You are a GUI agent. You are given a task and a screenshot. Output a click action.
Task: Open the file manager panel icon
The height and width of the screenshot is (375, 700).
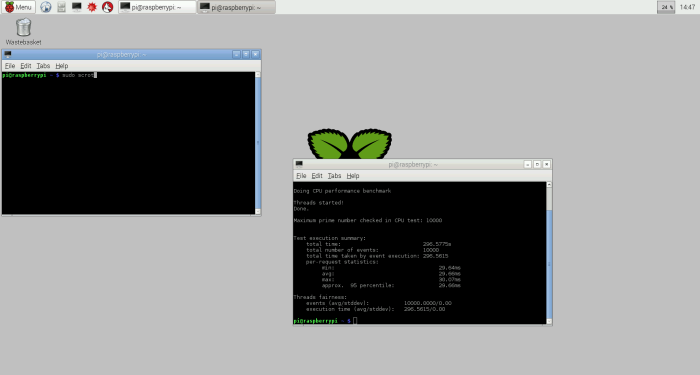point(62,7)
